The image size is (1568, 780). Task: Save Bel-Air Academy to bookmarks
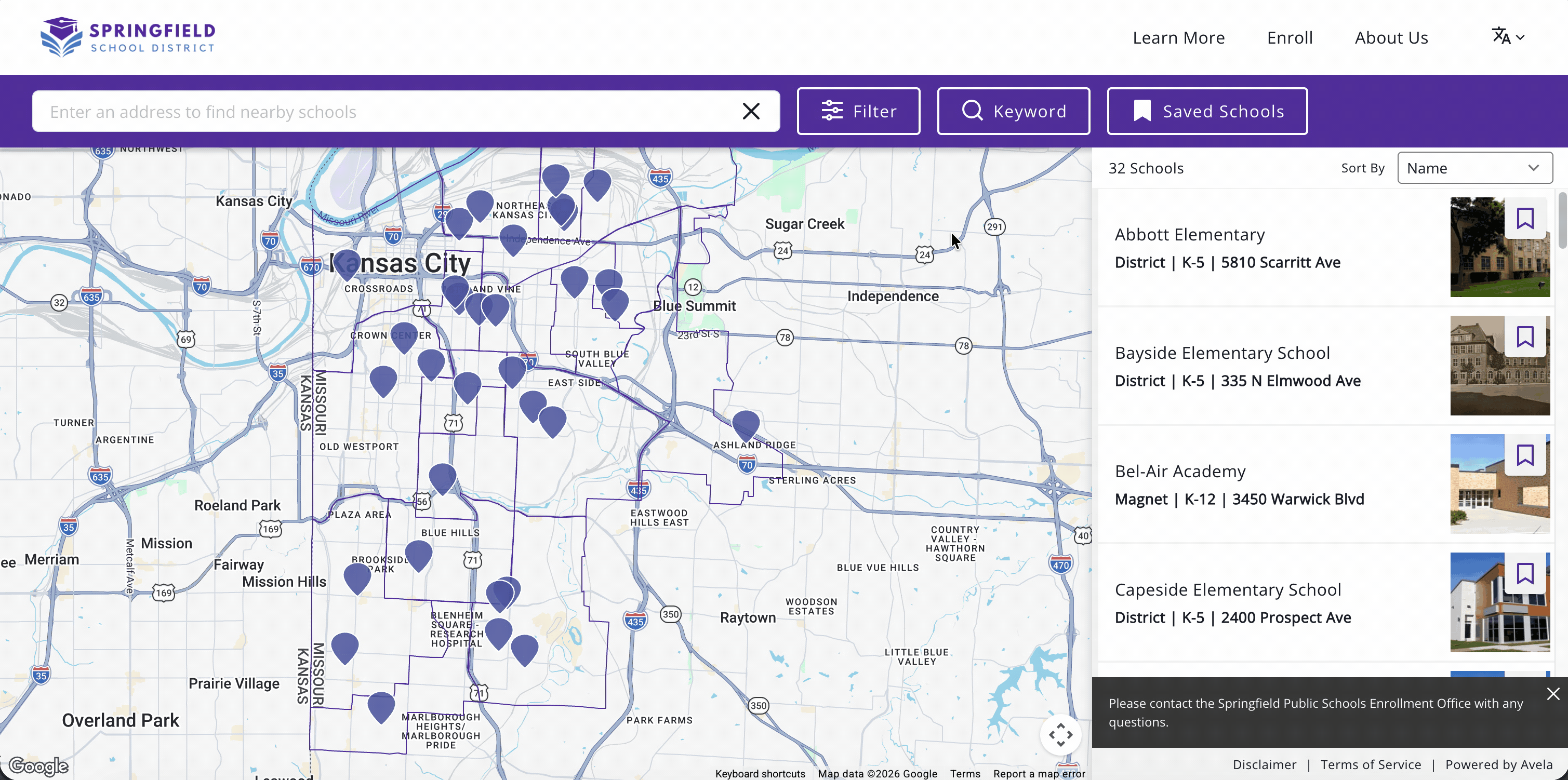click(1525, 455)
